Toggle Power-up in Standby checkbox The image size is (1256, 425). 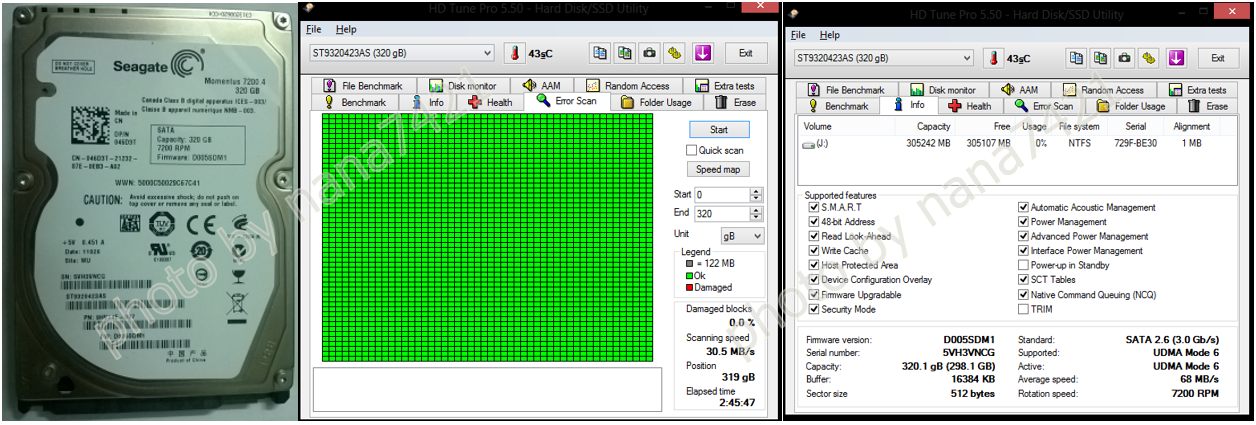(x=1023, y=265)
